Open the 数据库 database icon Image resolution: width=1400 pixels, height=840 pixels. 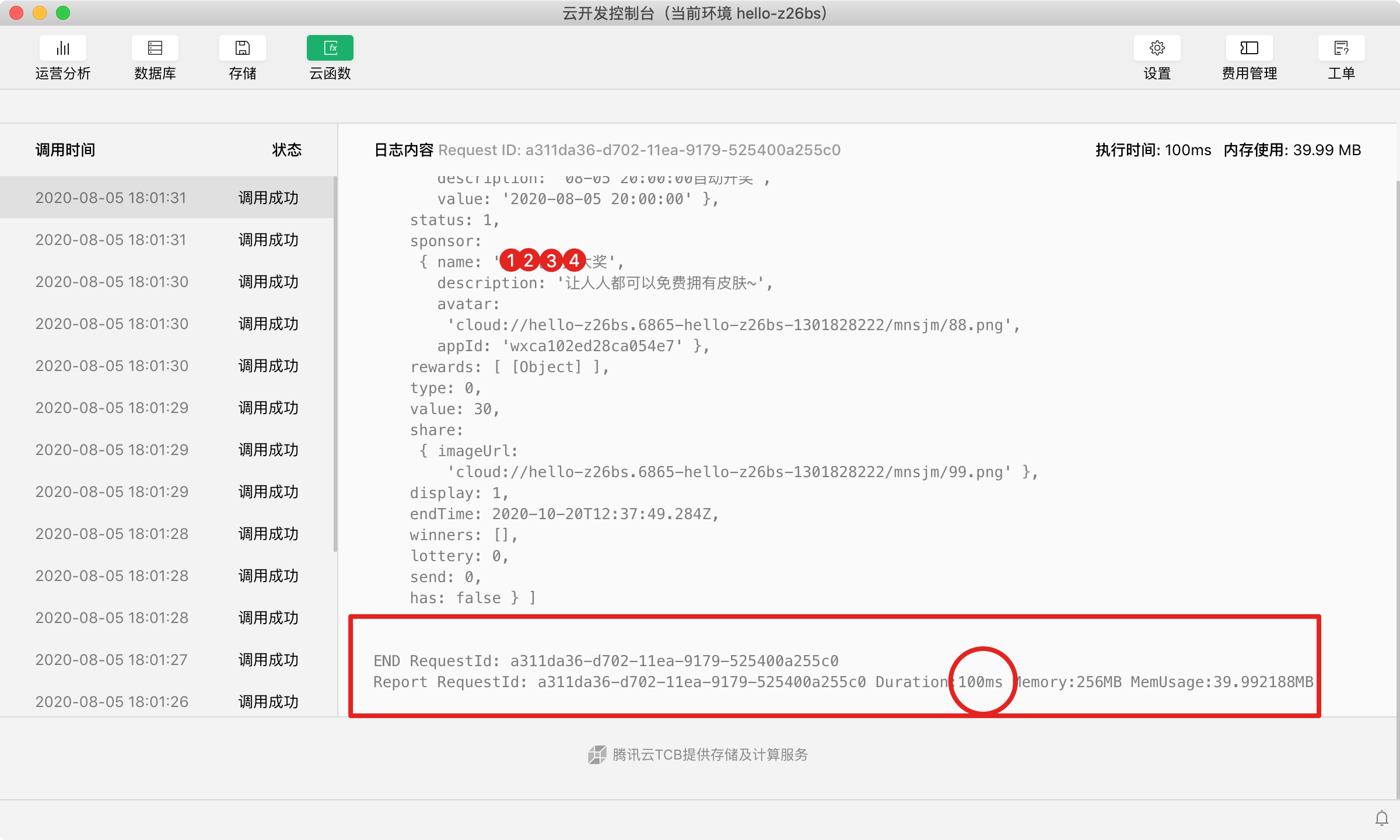click(x=155, y=48)
